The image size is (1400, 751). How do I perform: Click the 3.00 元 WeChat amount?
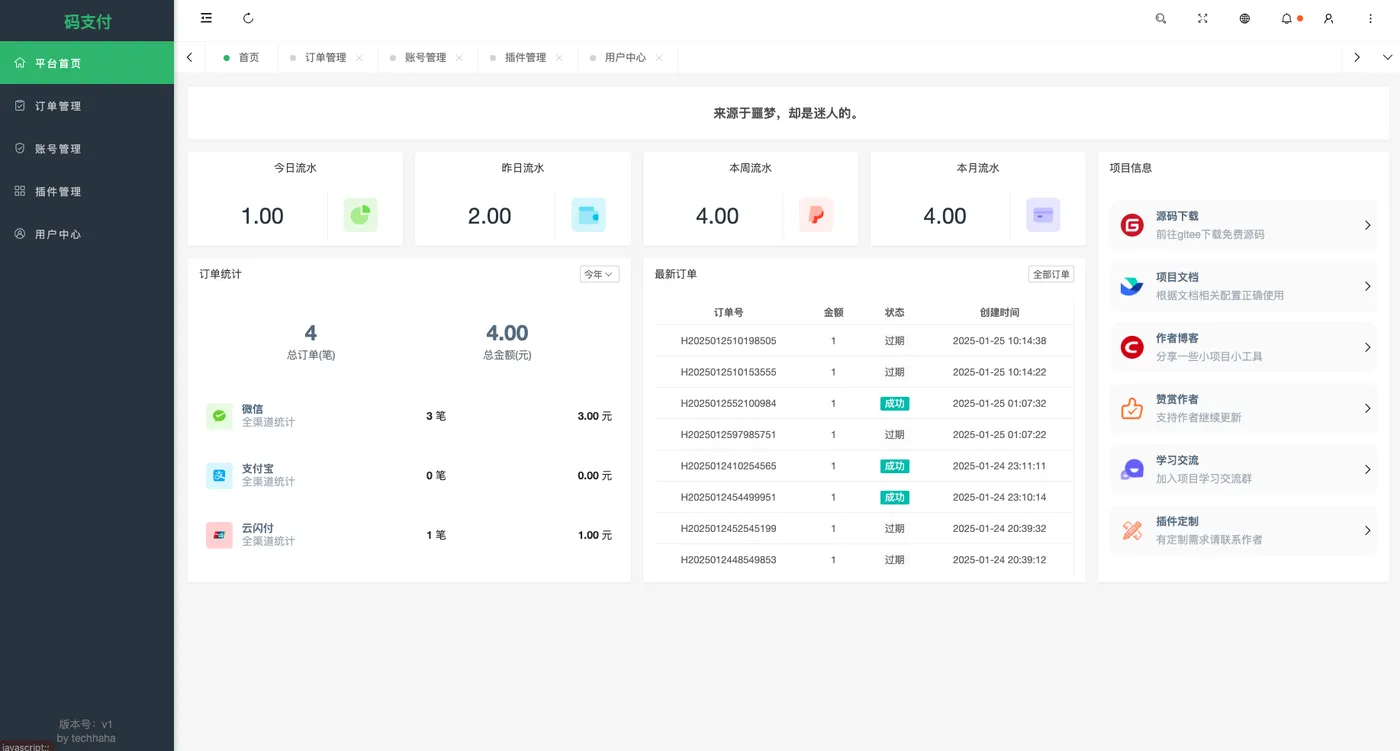pyautogui.click(x=594, y=416)
